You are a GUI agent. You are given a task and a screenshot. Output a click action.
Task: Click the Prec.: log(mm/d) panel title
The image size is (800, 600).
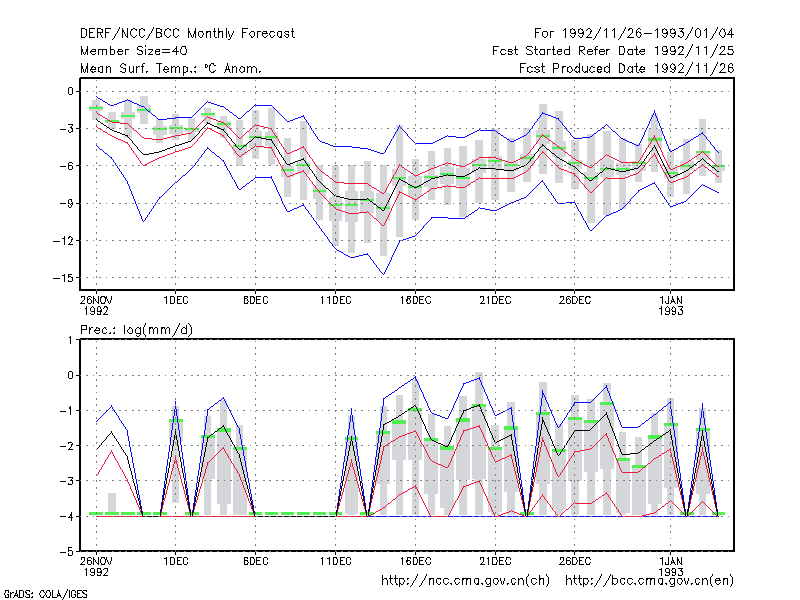pyautogui.click(x=136, y=330)
